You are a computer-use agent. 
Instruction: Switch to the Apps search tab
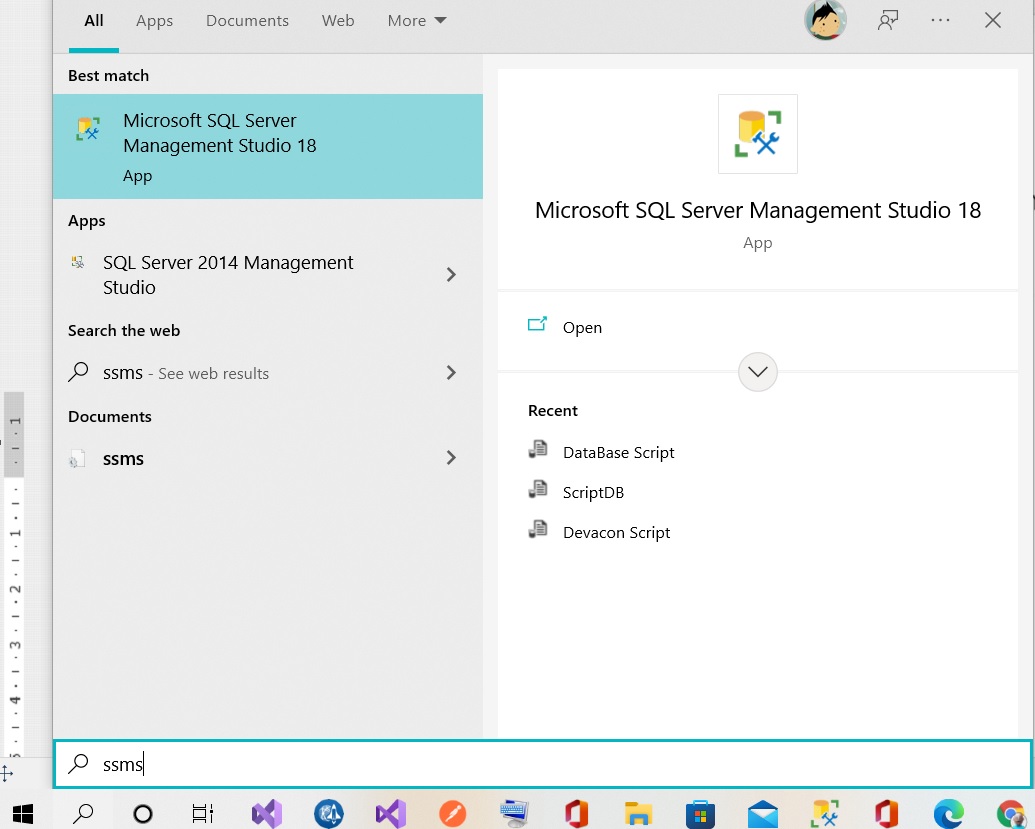pos(154,21)
